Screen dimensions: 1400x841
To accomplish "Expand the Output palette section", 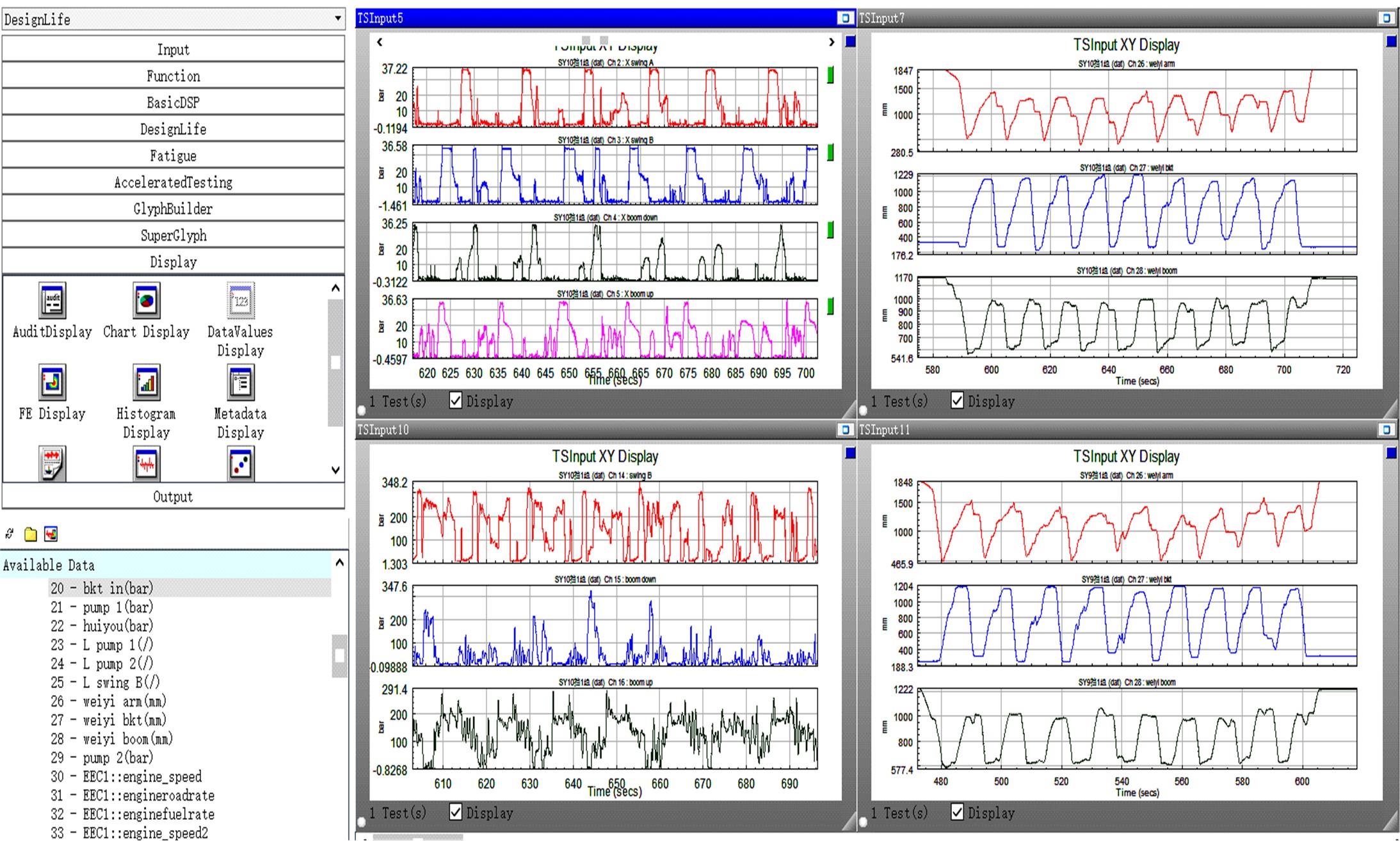I will 173,497.
